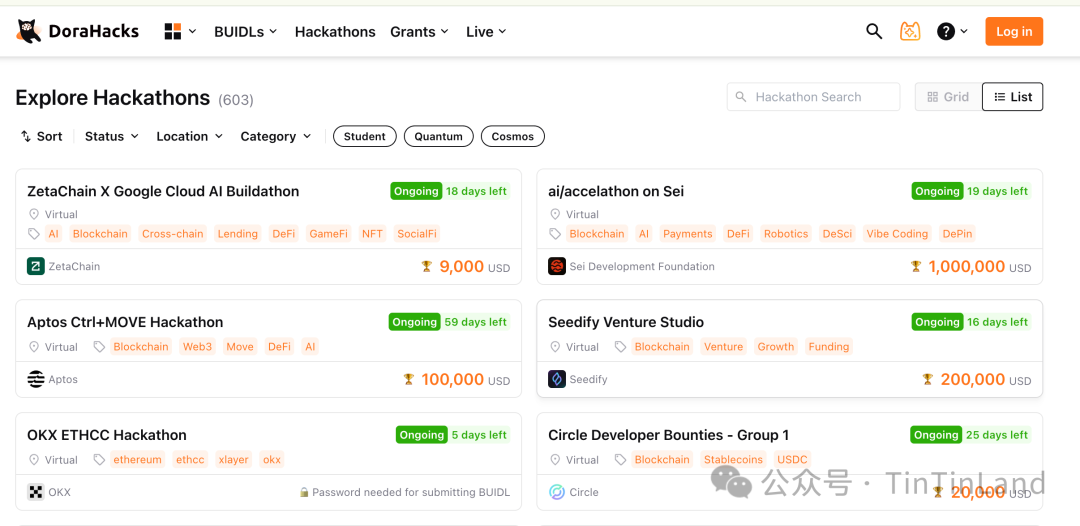Expand the Grants menu
This screenshot has height=526, width=1080.
(x=419, y=32)
